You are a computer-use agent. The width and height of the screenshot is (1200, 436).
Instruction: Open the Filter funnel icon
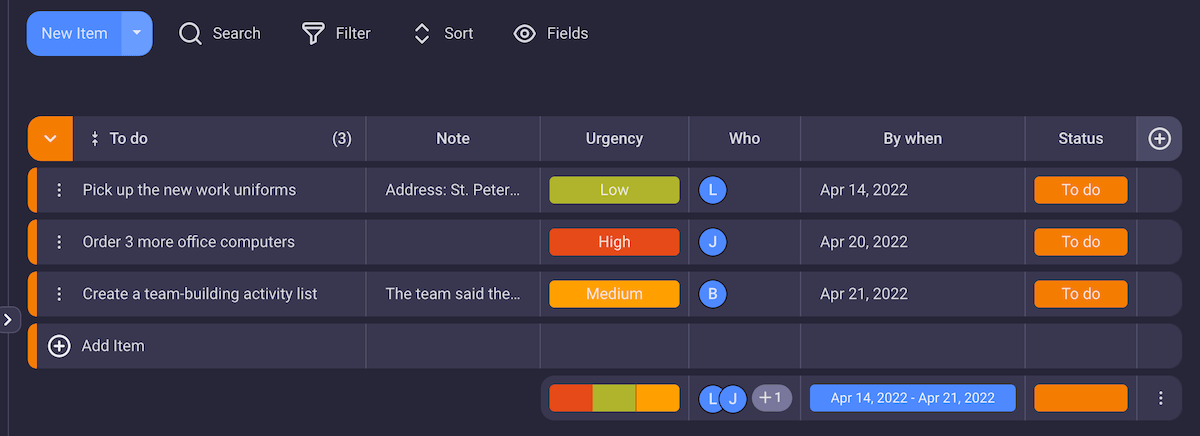[314, 34]
